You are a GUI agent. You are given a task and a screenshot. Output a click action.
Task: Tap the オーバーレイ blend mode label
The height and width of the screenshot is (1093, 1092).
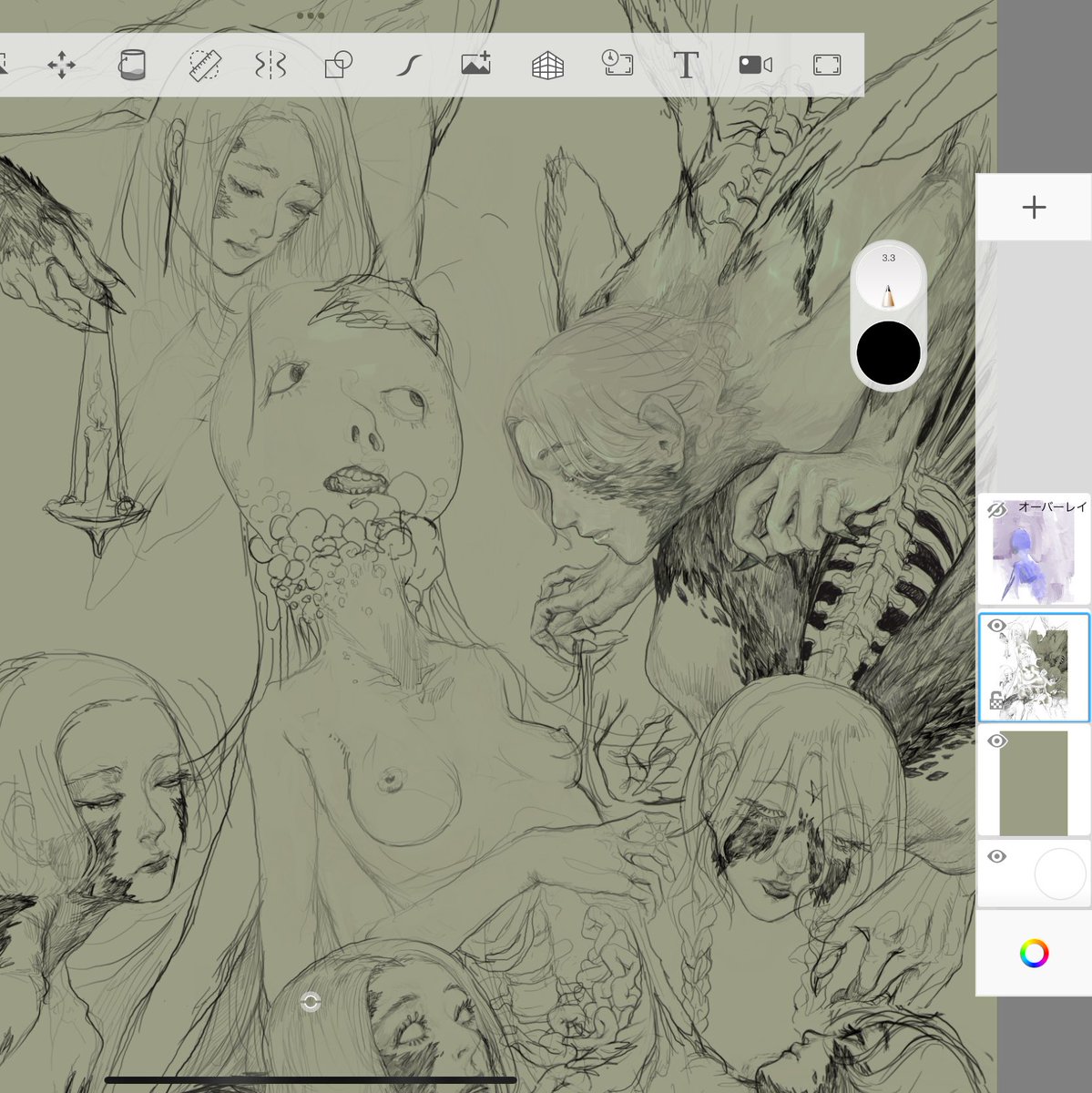pyautogui.click(x=1052, y=506)
